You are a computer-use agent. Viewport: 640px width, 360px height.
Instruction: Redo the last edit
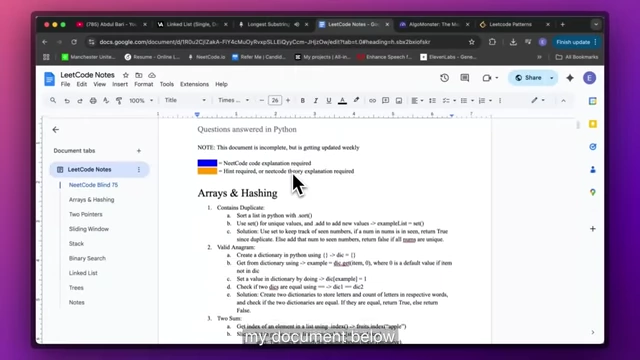tap(80, 100)
